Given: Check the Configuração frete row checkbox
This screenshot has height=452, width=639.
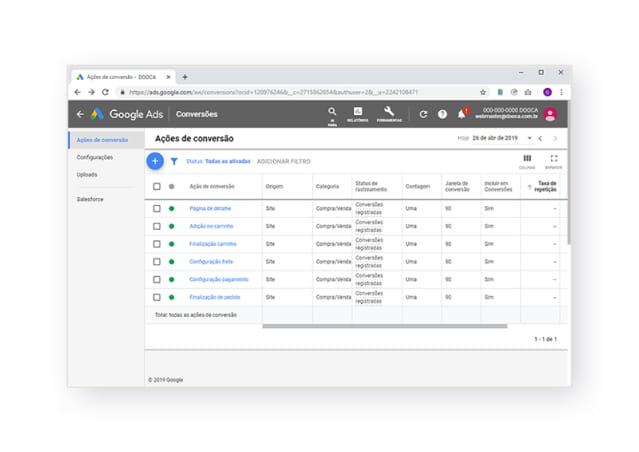Looking at the screenshot, I should pos(156,262).
